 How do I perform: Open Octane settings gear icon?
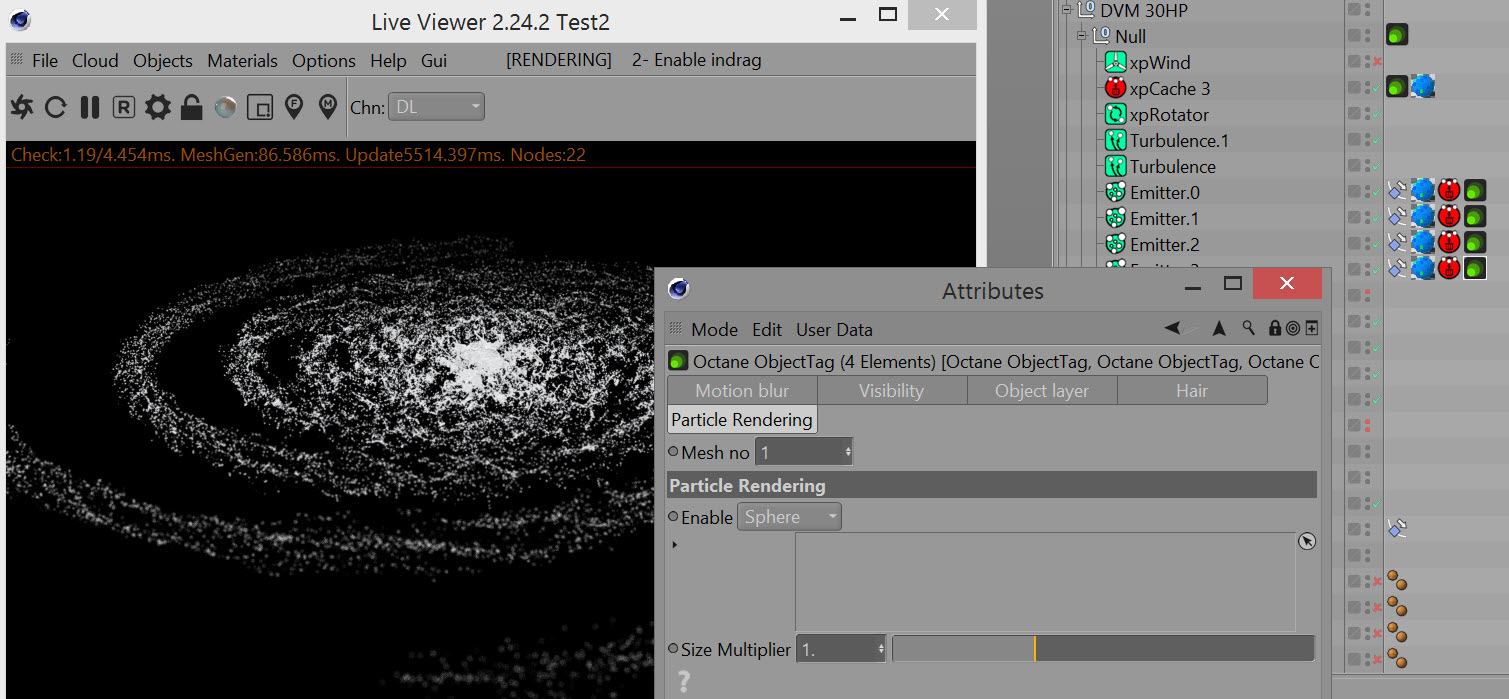(x=158, y=107)
